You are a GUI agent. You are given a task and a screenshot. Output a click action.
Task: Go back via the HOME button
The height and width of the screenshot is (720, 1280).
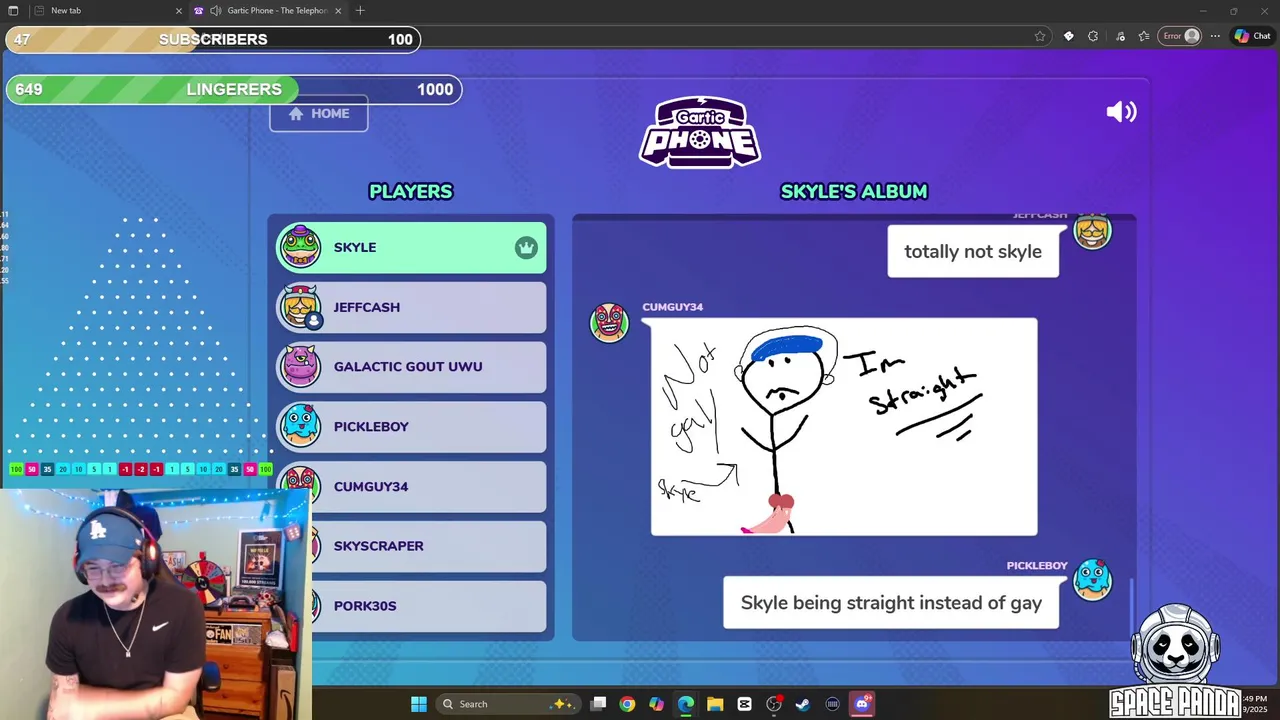pos(318,113)
